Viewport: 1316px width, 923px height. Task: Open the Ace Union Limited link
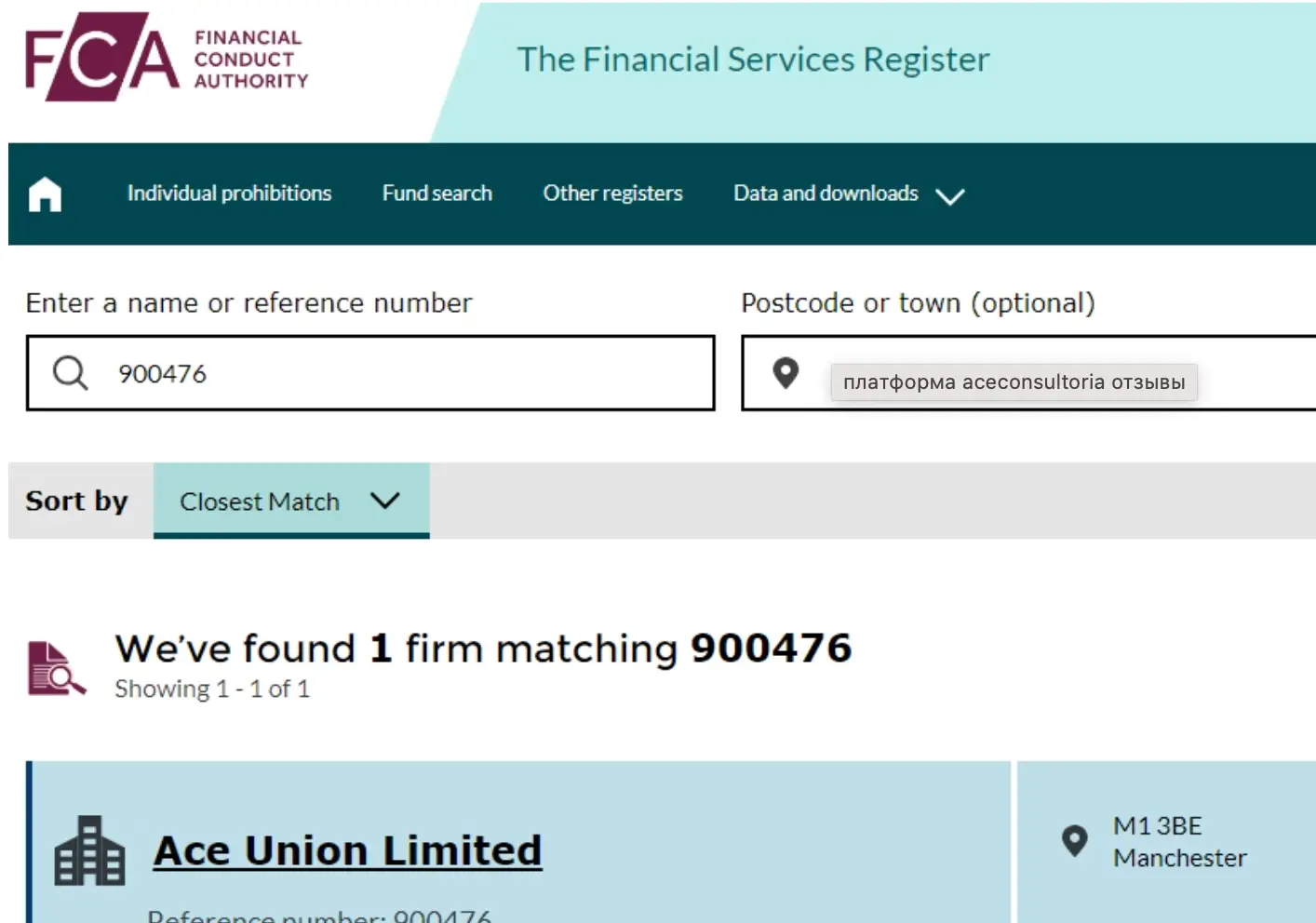click(348, 850)
